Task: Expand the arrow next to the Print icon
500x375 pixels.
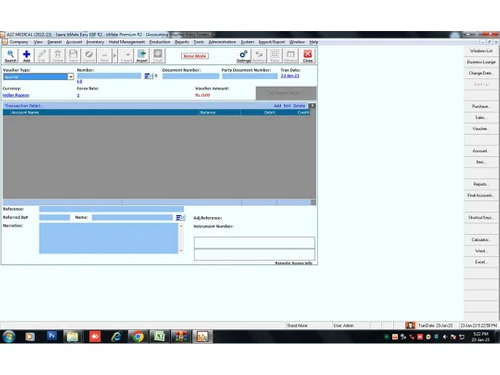Action: point(115,56)
